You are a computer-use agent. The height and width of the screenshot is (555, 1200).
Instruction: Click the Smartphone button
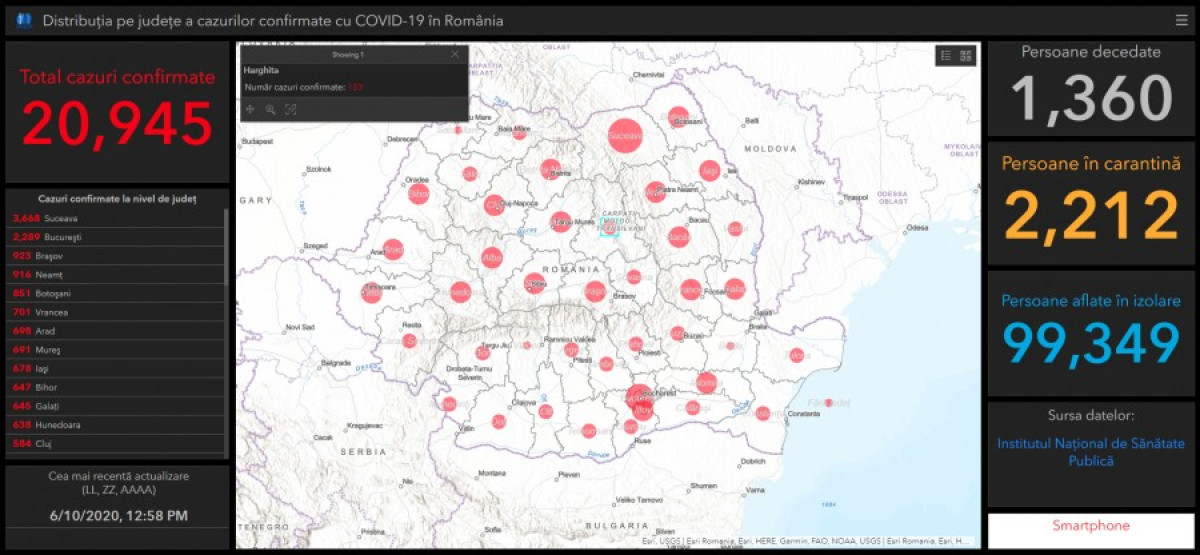(1090, 526)
